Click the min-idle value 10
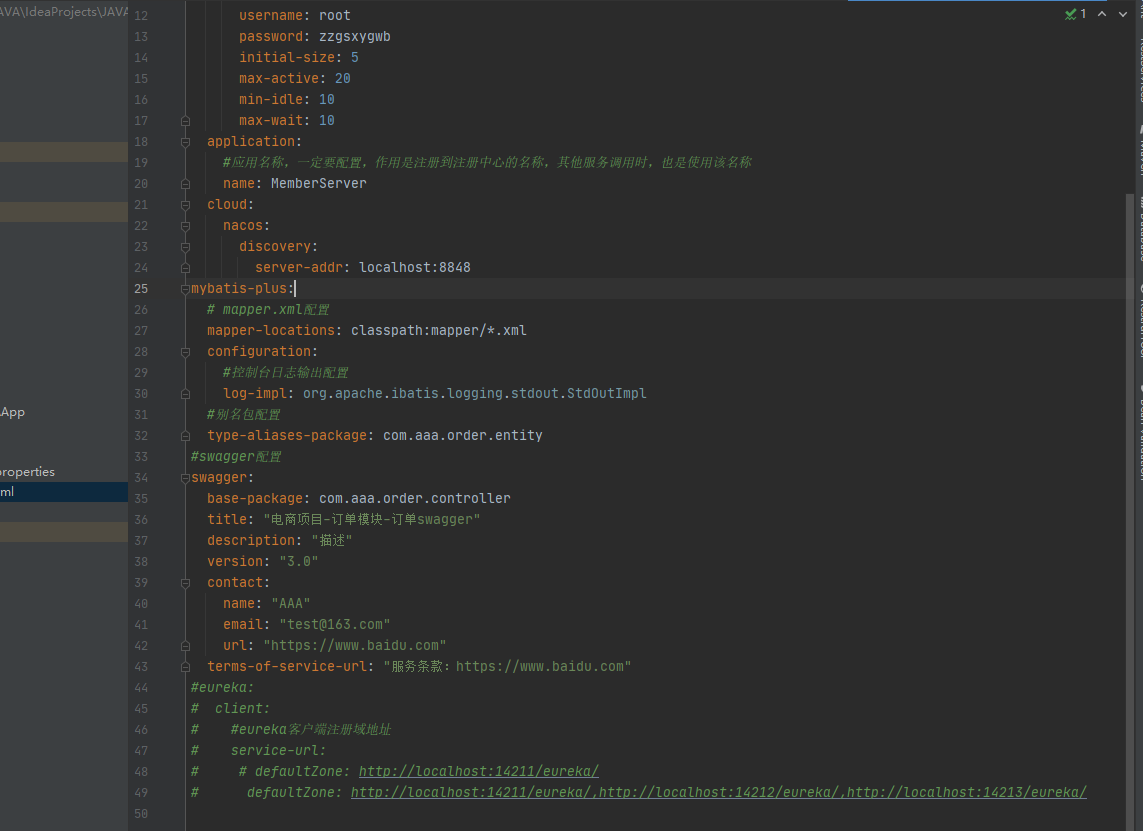Screen dimensions: 1143x831 pos(327,99)
